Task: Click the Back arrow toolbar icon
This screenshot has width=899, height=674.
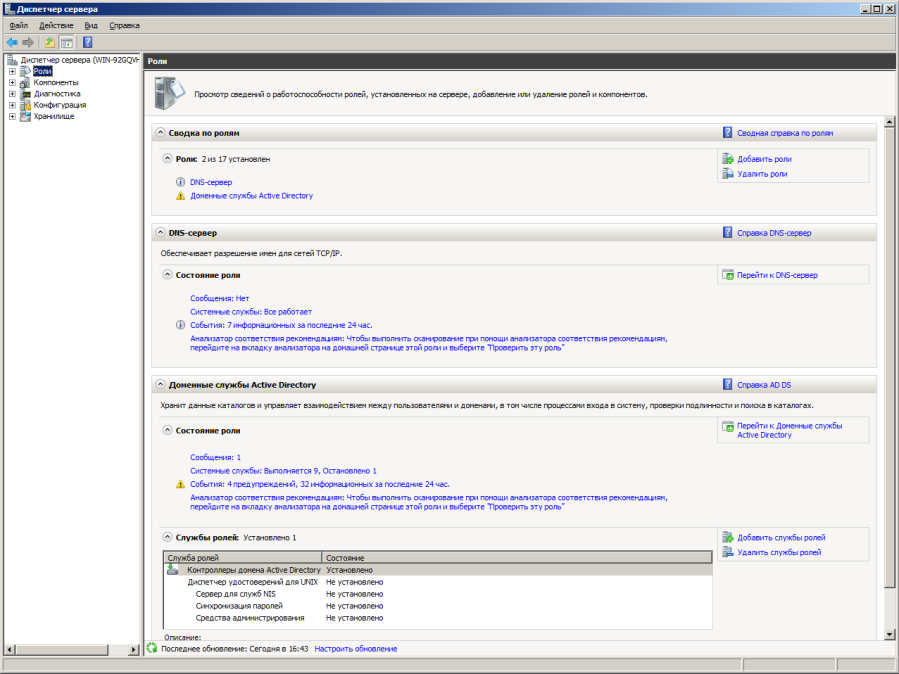Action: pos(11,42)
